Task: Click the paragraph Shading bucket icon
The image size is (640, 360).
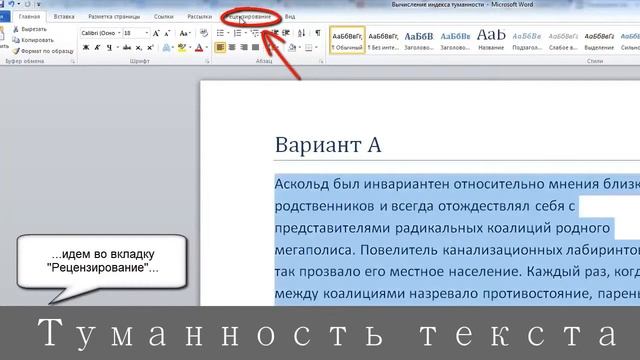Action: 292,48
